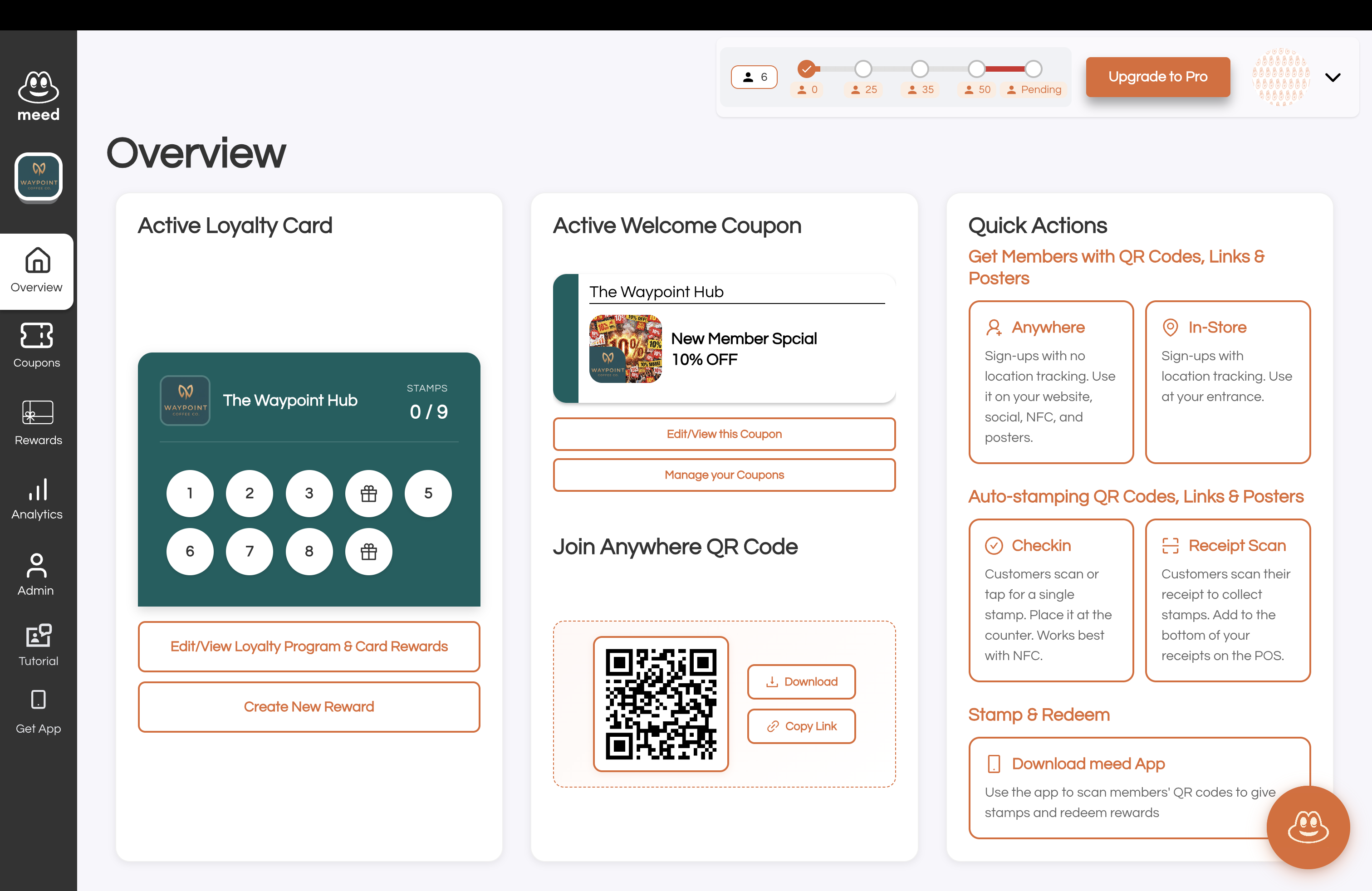Click the Upgrade to Pro button

point(1157,77)
